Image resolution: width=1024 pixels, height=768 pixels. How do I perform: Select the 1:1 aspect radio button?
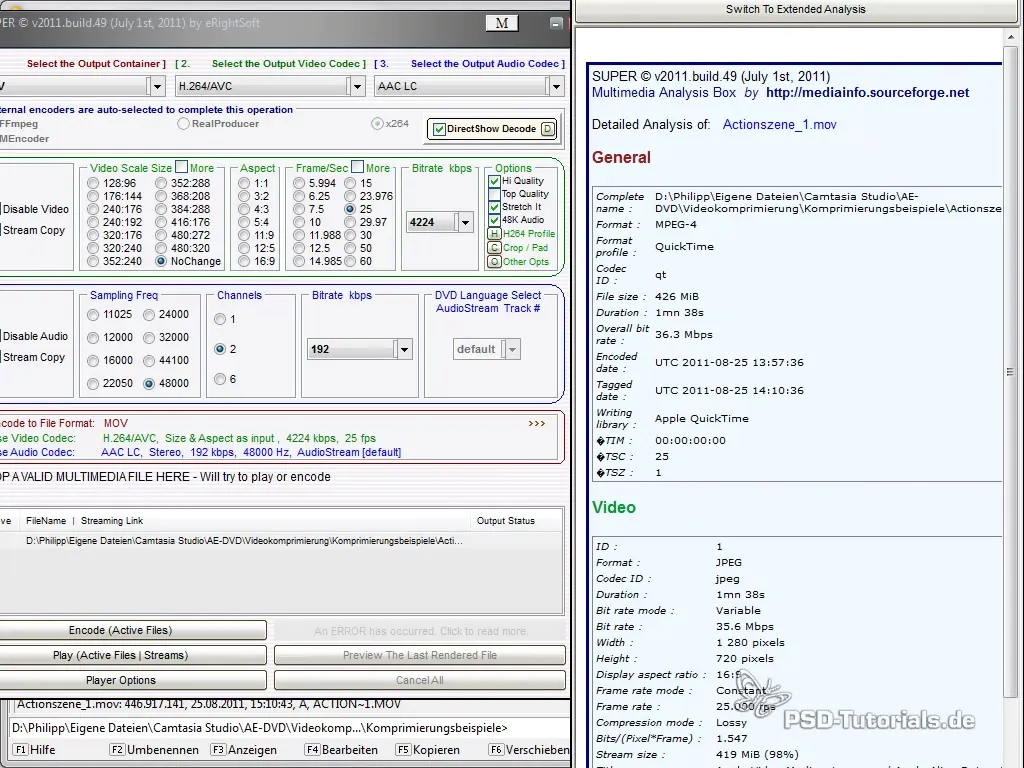[244, 183]
